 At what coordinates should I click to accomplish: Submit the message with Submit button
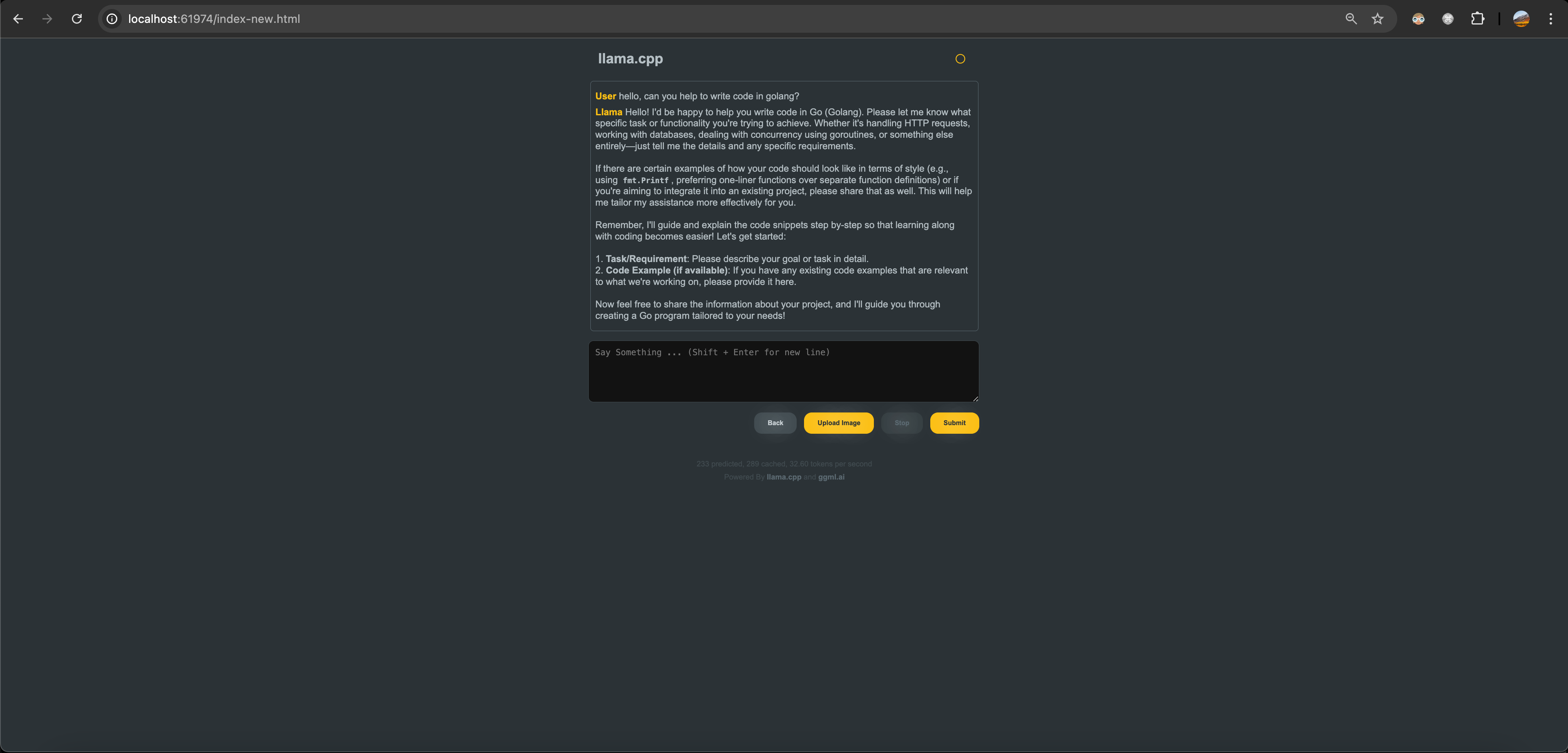954,423
